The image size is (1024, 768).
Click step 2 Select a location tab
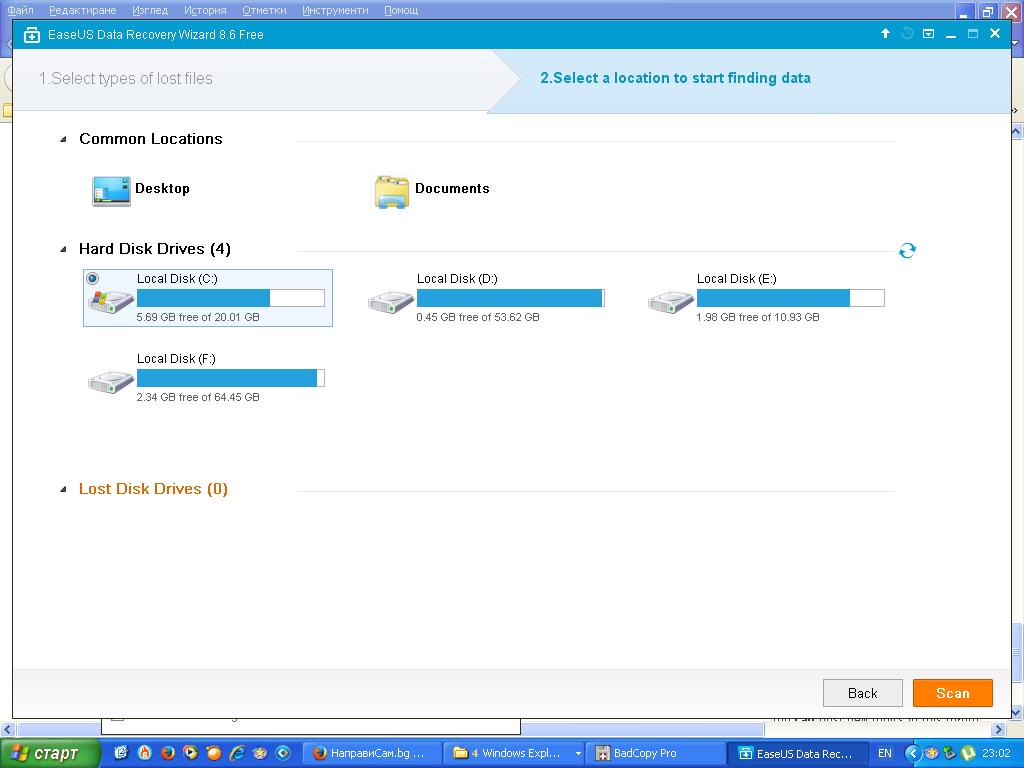(675, 78)
